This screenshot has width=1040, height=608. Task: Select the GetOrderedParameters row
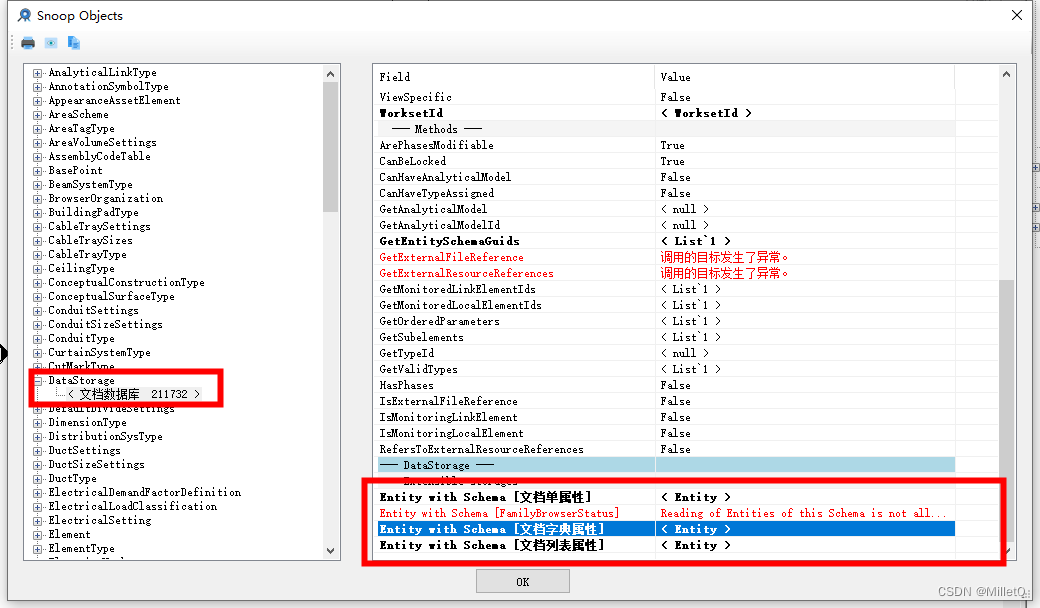coord(666,321)
